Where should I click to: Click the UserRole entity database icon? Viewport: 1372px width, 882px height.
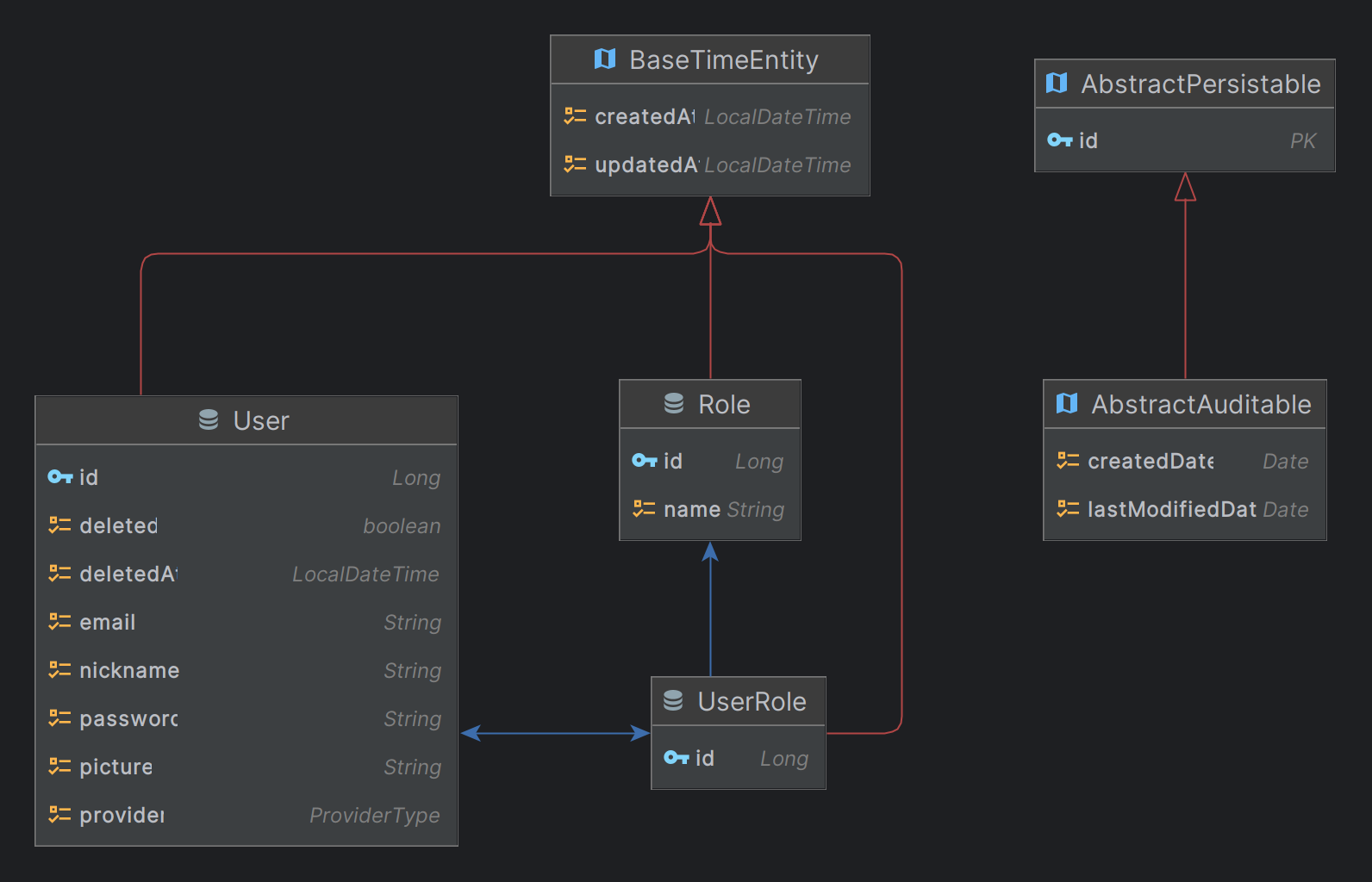point(673,700)
